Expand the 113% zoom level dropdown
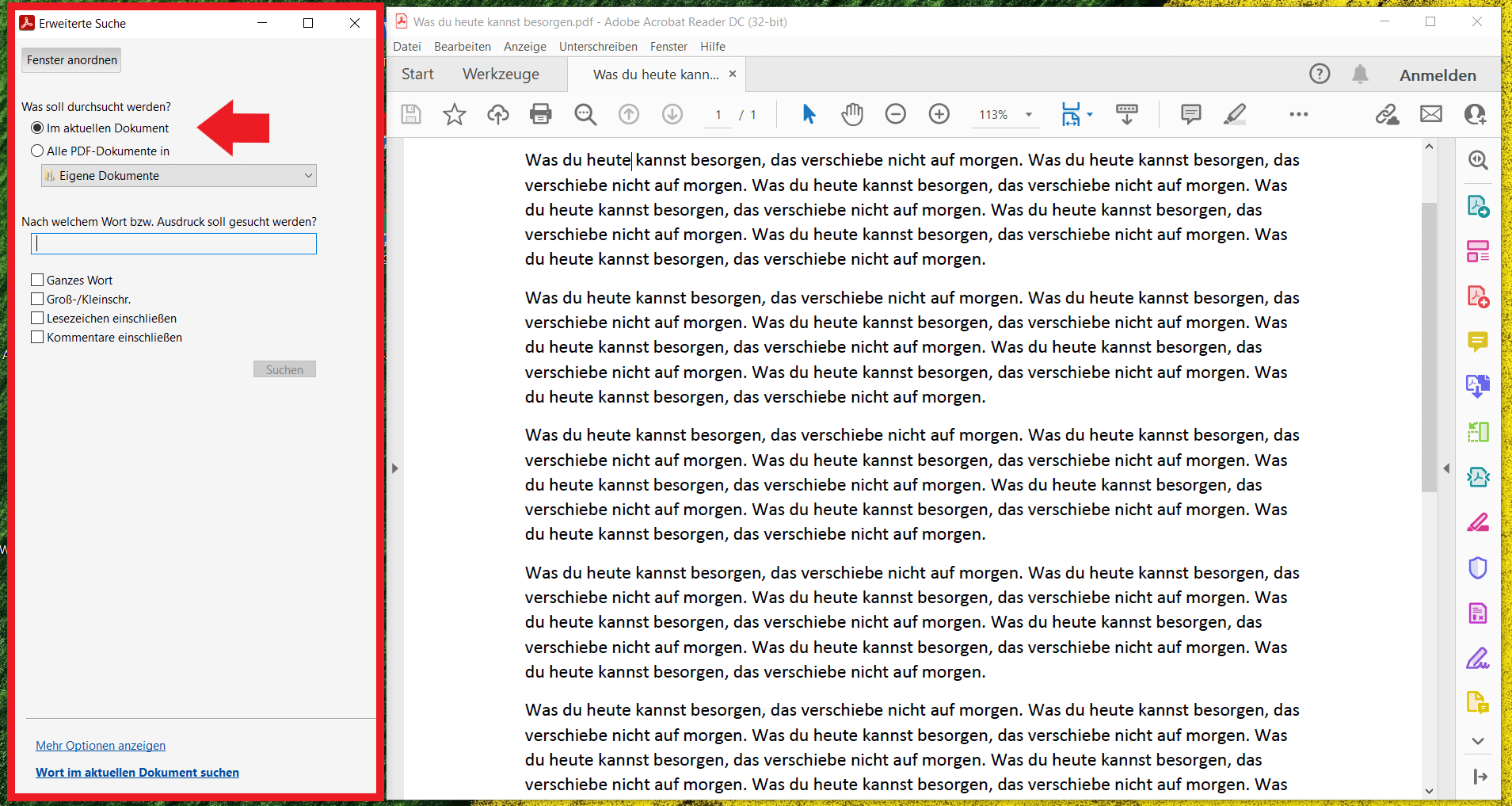Screen dimensions: 1512x806 pos(1029,115)
